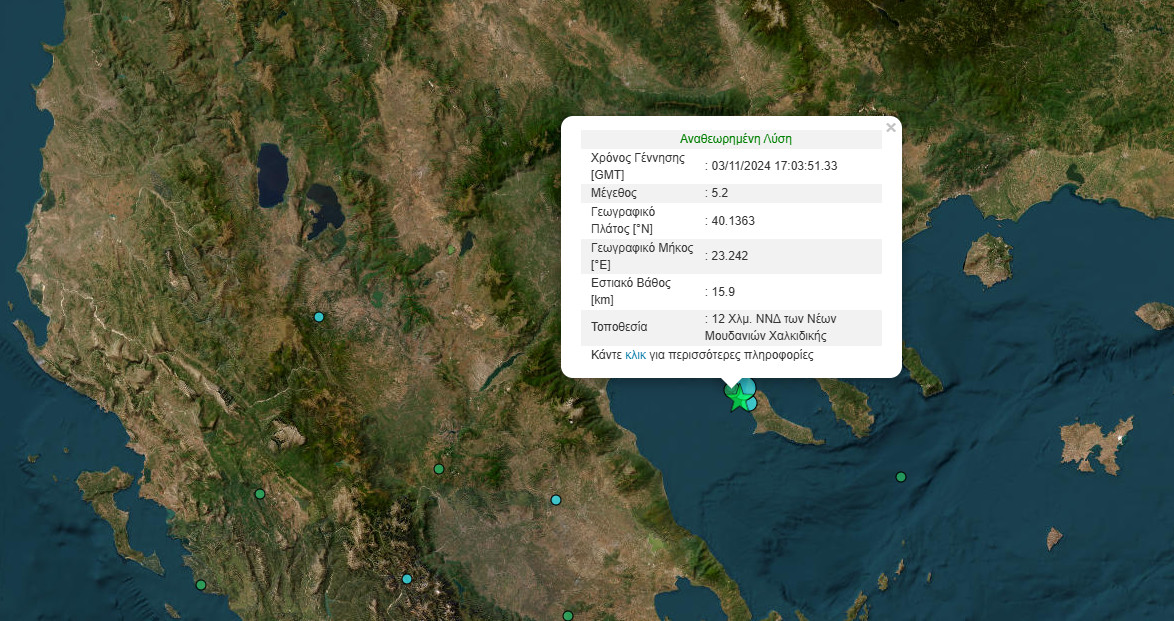Click the green marker above the lowest cyan one
Image resolution: width=1174 pixels, height=621 pixels.
pyautogui.click(x=438, y=469)
